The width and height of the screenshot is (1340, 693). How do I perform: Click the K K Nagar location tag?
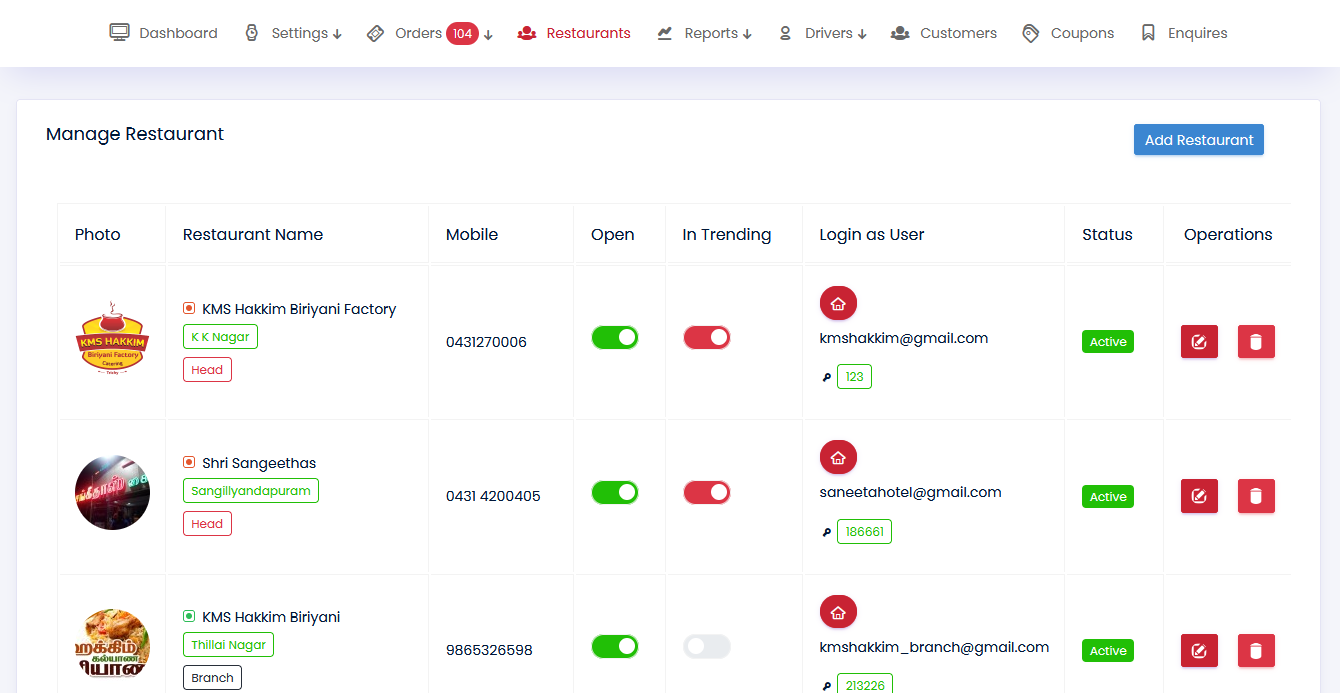click(x=220, y=337)
